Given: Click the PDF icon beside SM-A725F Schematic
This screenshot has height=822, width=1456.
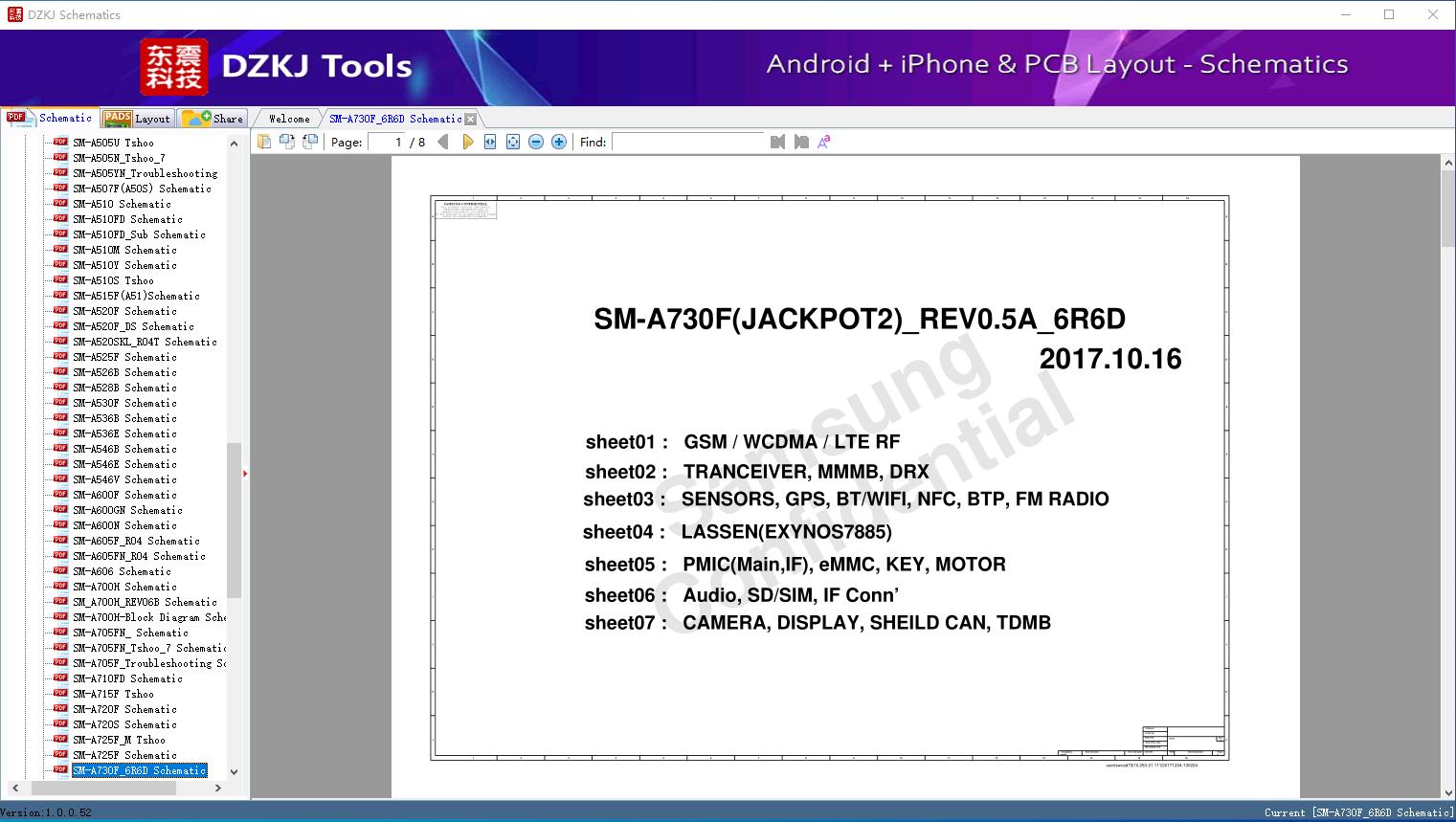Looking at the screenshot, I should click(x=60, y=755).
